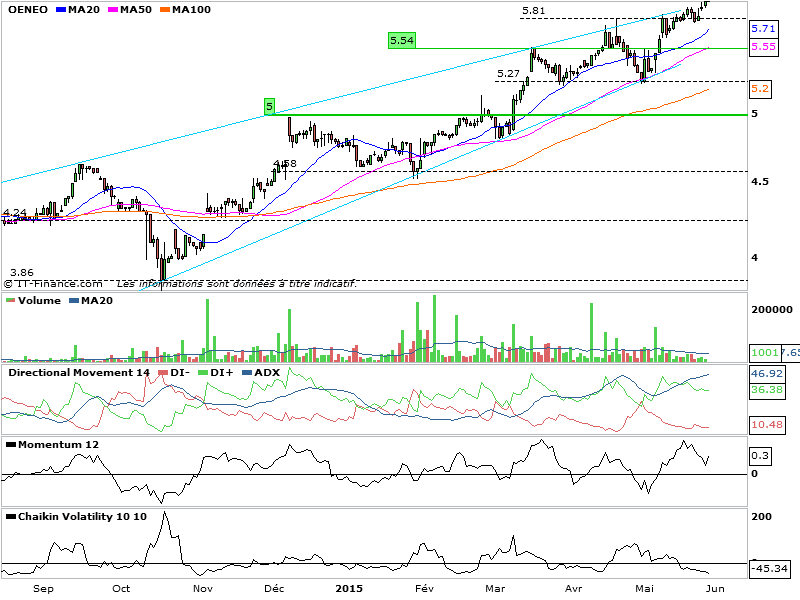Screen dimensions: 800x600
Task: Click the ADX legend label
Action: point(267,372)
